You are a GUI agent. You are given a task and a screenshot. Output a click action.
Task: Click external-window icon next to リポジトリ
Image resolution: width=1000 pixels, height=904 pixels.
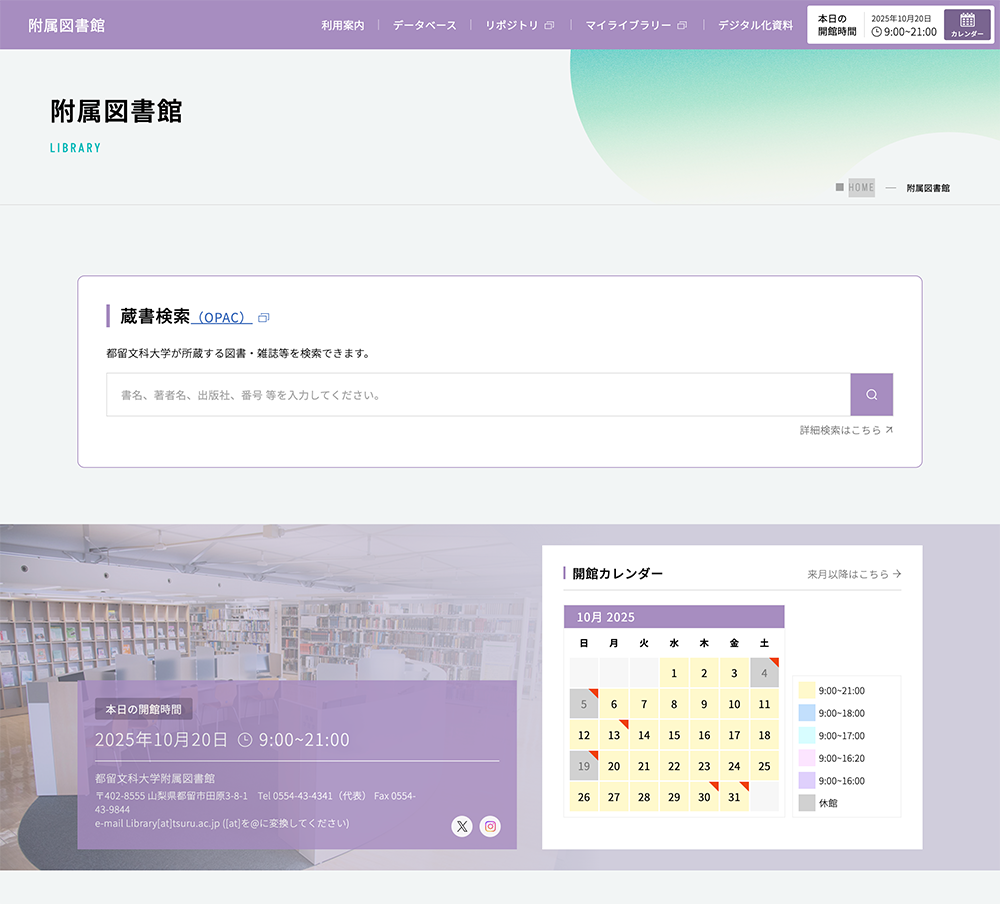coord(549,26)
